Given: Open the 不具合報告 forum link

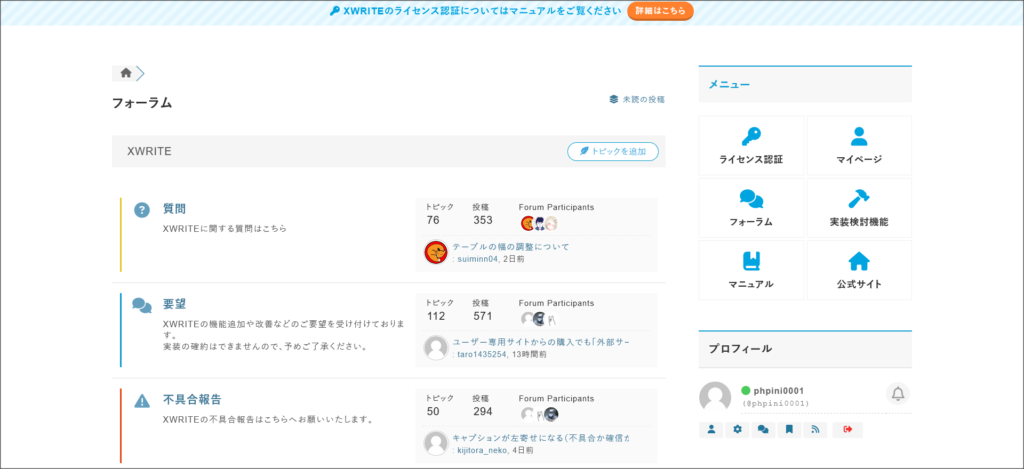Looking at the screenshot, I should point(192,400).
